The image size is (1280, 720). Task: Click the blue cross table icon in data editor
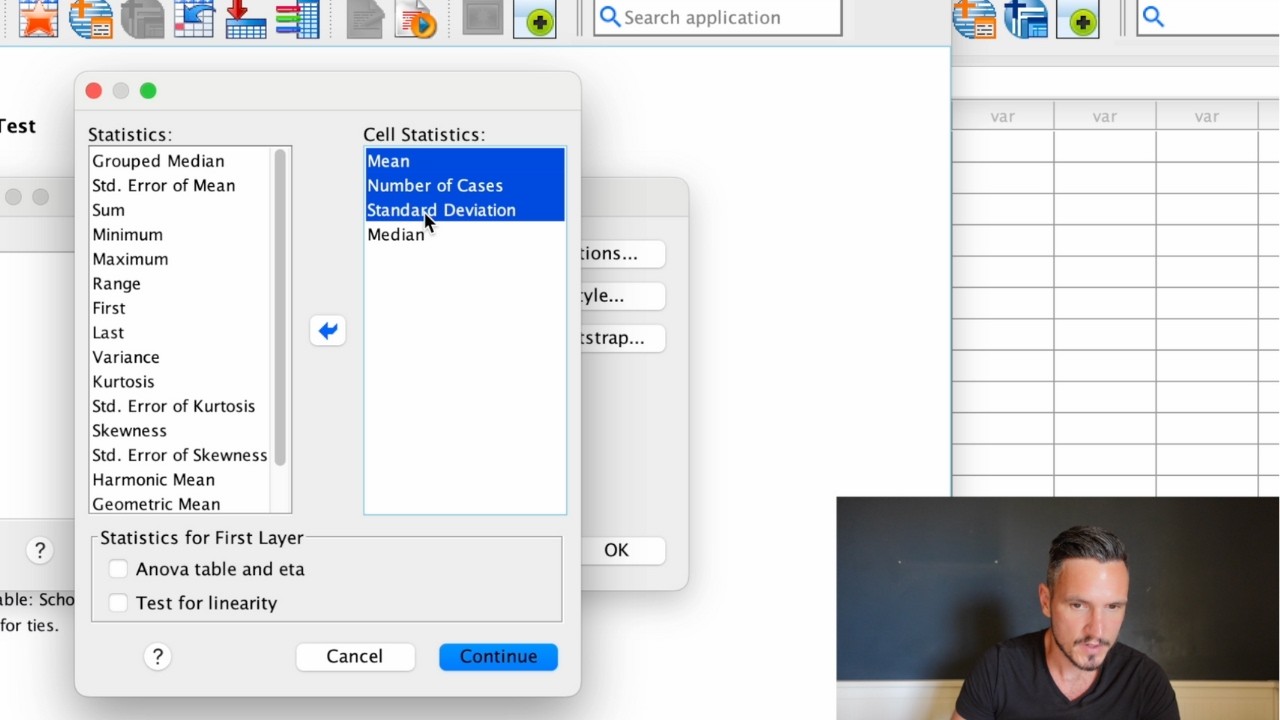1025,18
